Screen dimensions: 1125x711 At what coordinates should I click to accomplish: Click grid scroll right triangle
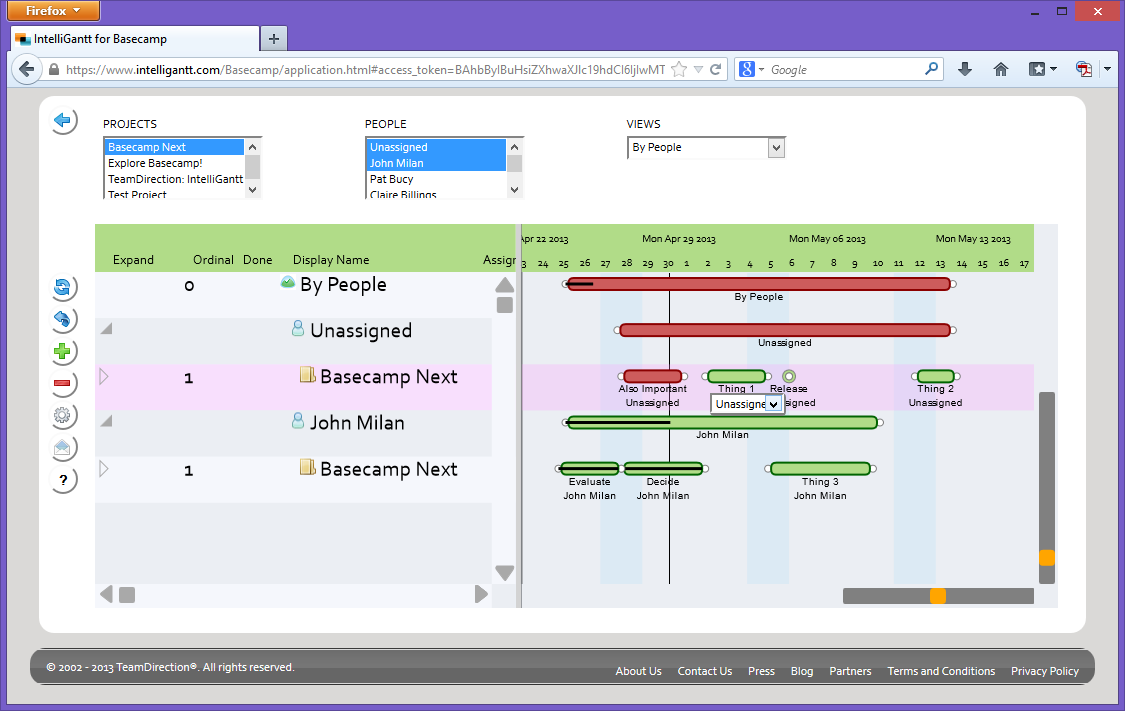click(x=481, y=594)
